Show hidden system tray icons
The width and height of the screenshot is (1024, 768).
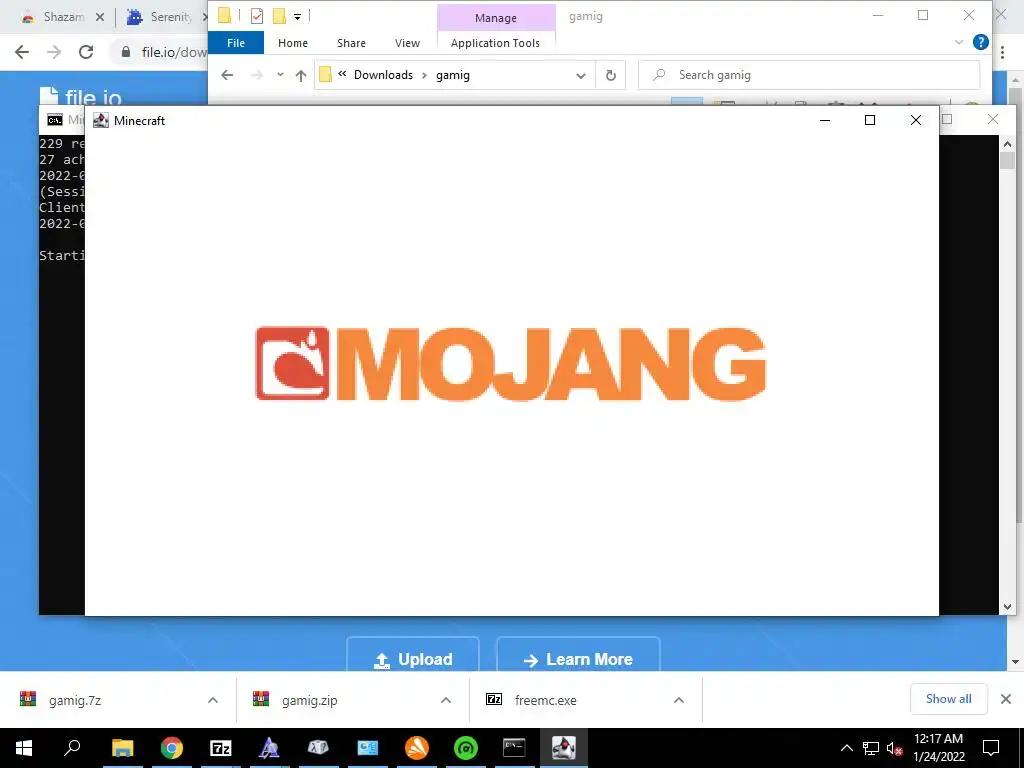click(846, 748)
